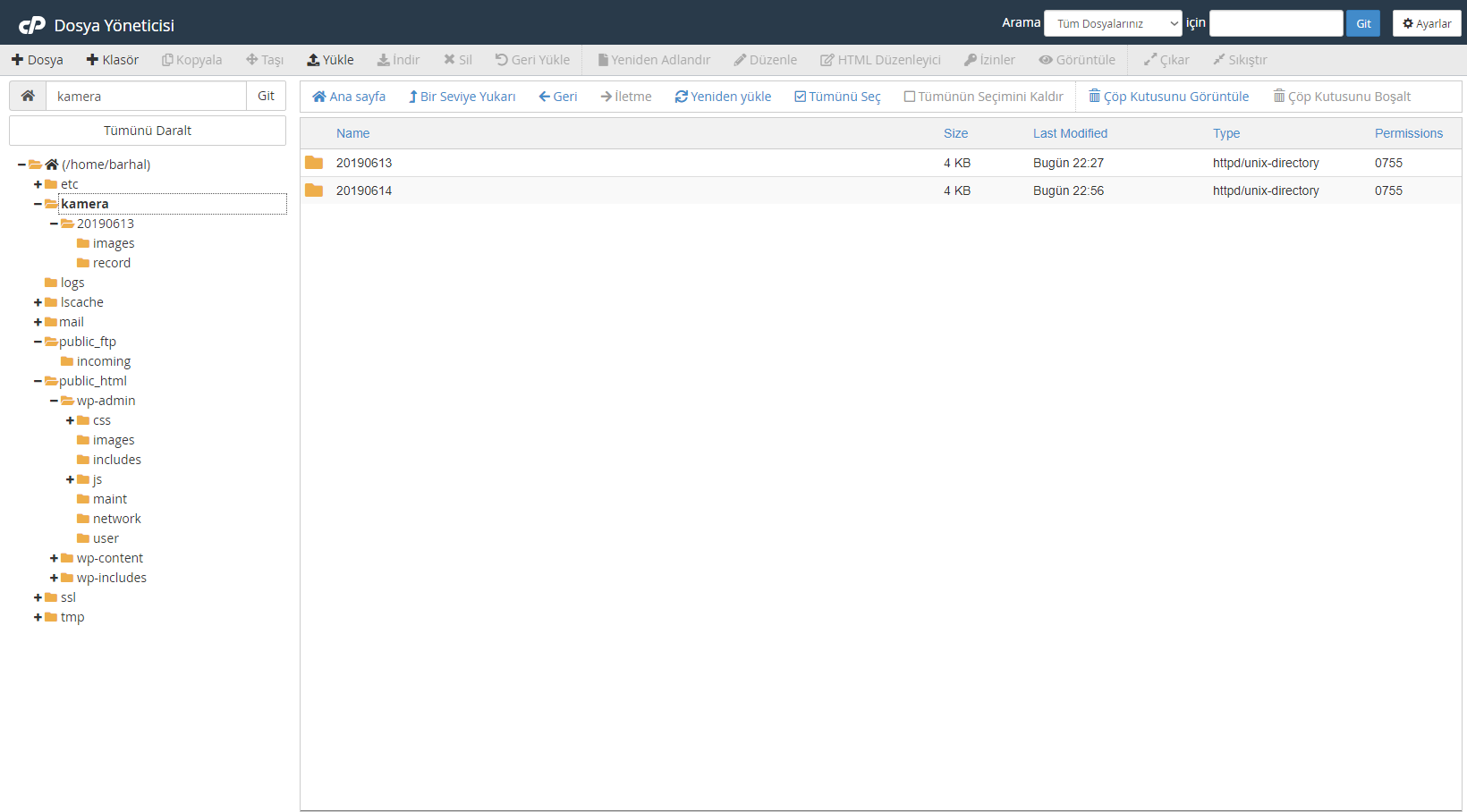The image size is (1467, 812).
Task: Click the Çıkar extract tool
Action: pyautogui.click(x=1166, y=60)
